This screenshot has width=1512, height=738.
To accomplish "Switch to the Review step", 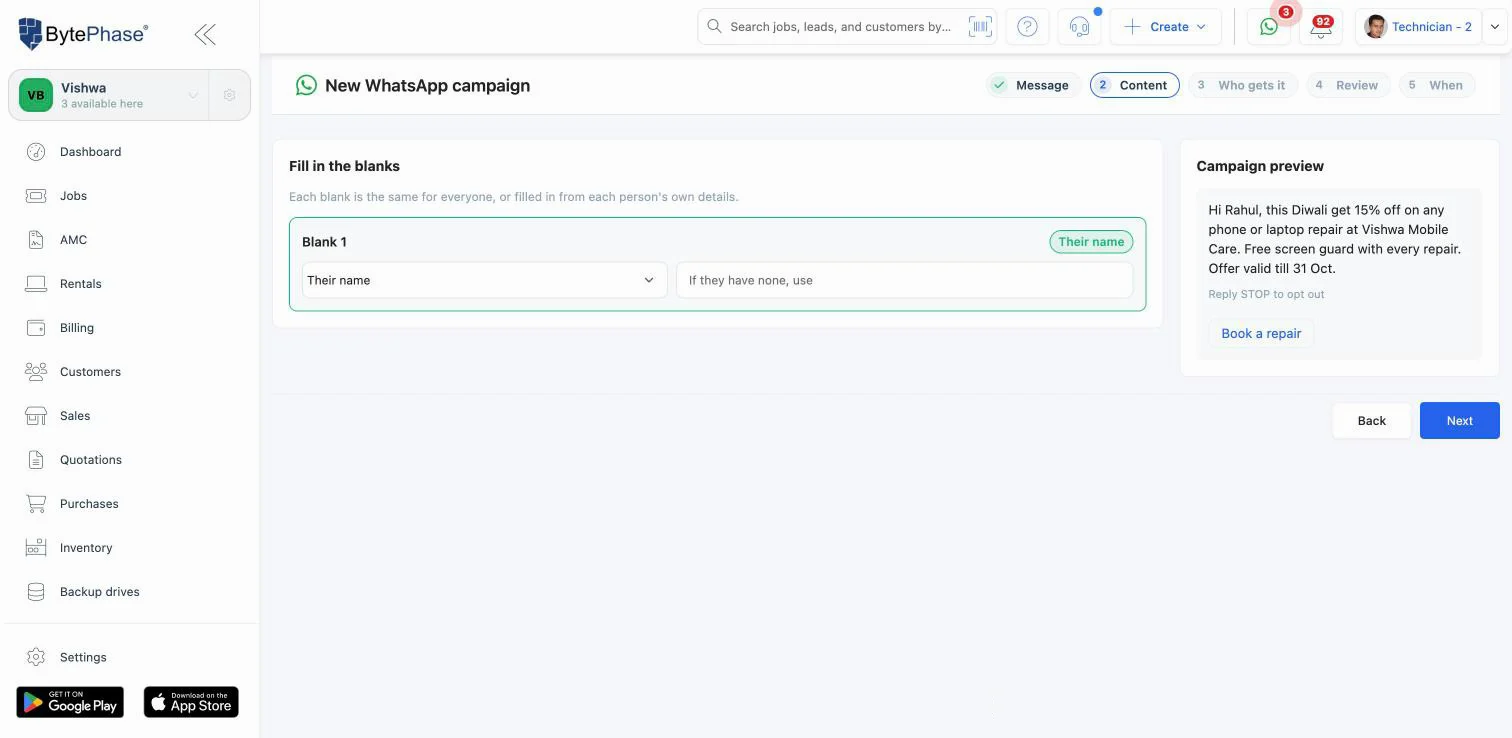I will (1348, 85).
